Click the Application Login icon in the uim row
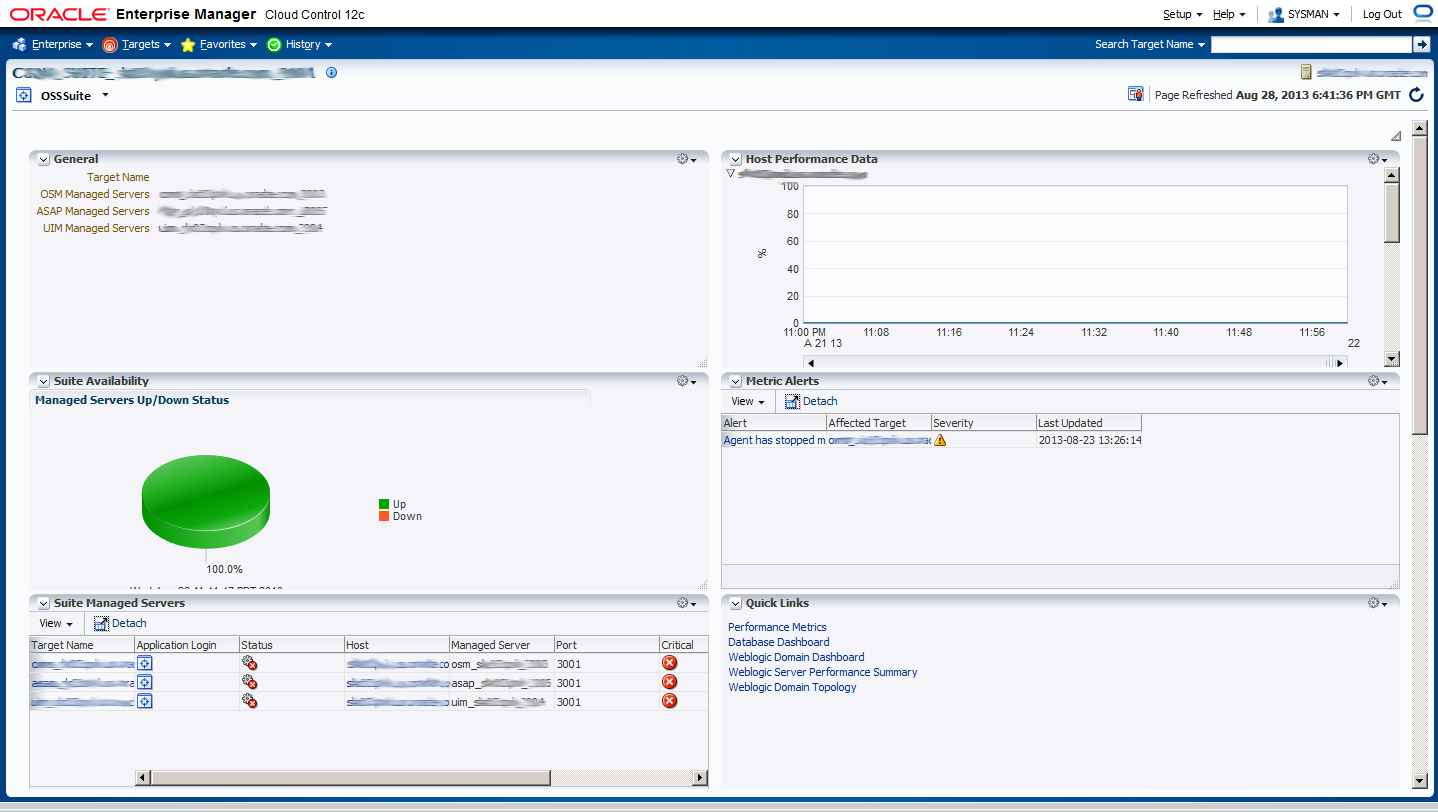Viewport: 1438px width, 812px height. pos(144,701)
